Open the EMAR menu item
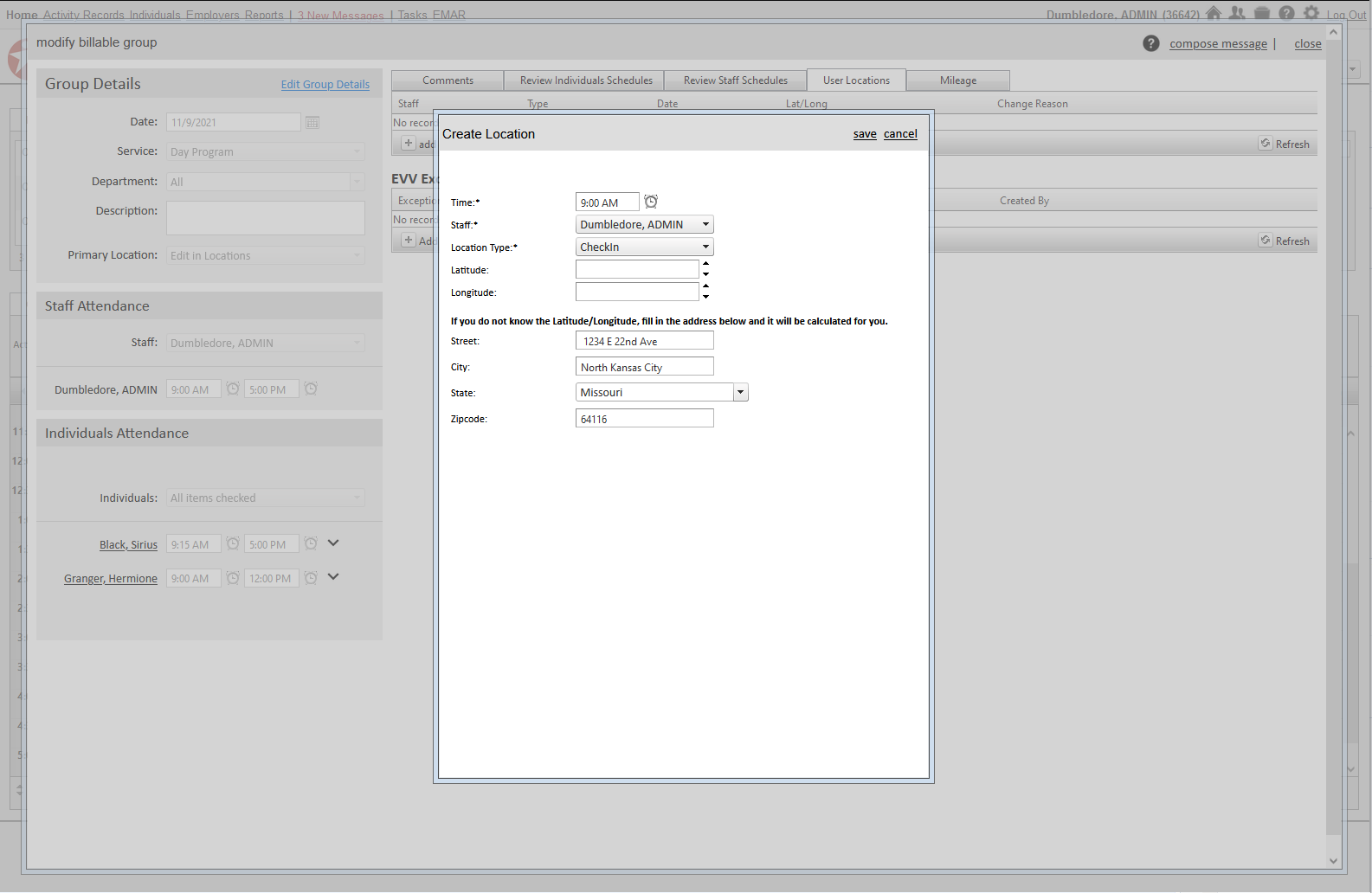1372x893 pixels. pyautogui.click(x=449, y=15)
